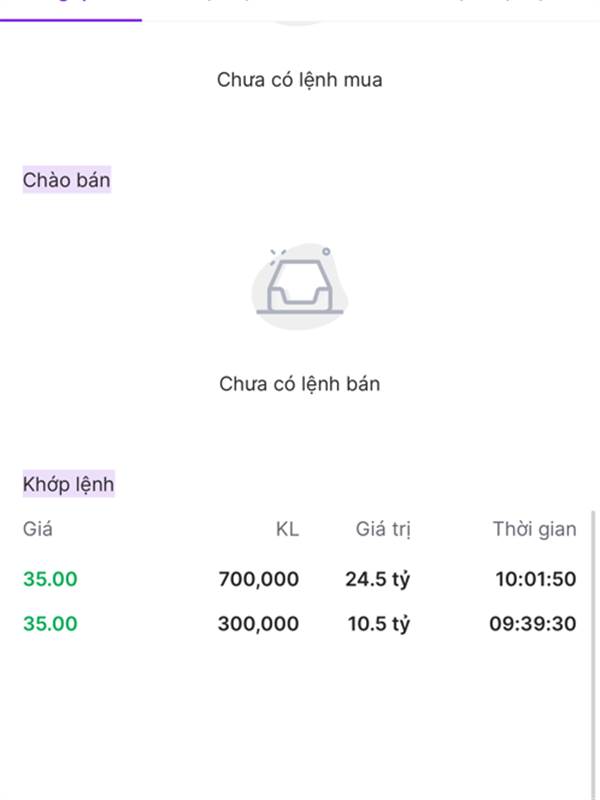Tap the 700,000 volume cell

click(x=259, y=579)
